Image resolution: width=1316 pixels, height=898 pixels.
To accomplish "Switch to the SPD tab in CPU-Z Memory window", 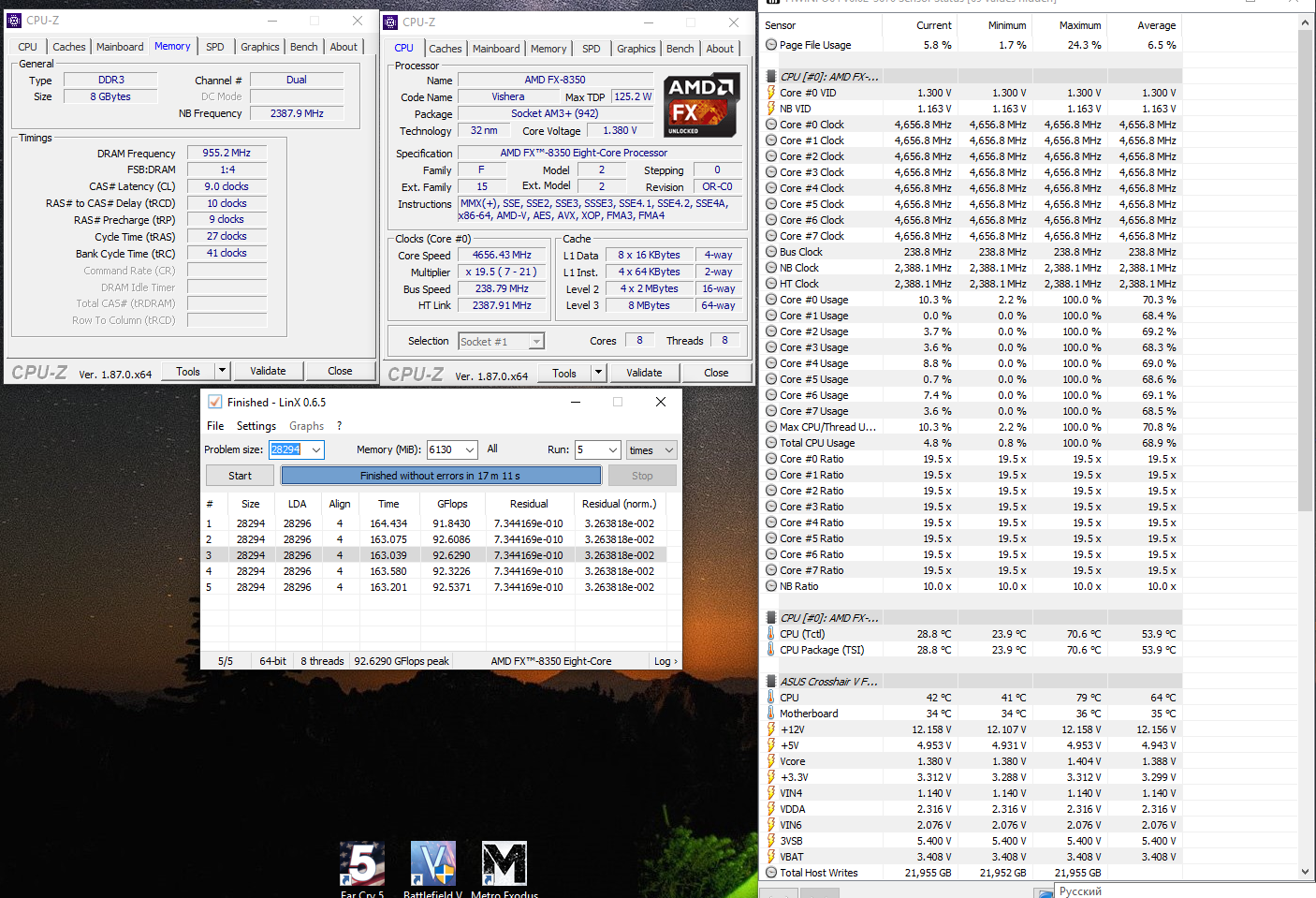I will coord(215,47).
